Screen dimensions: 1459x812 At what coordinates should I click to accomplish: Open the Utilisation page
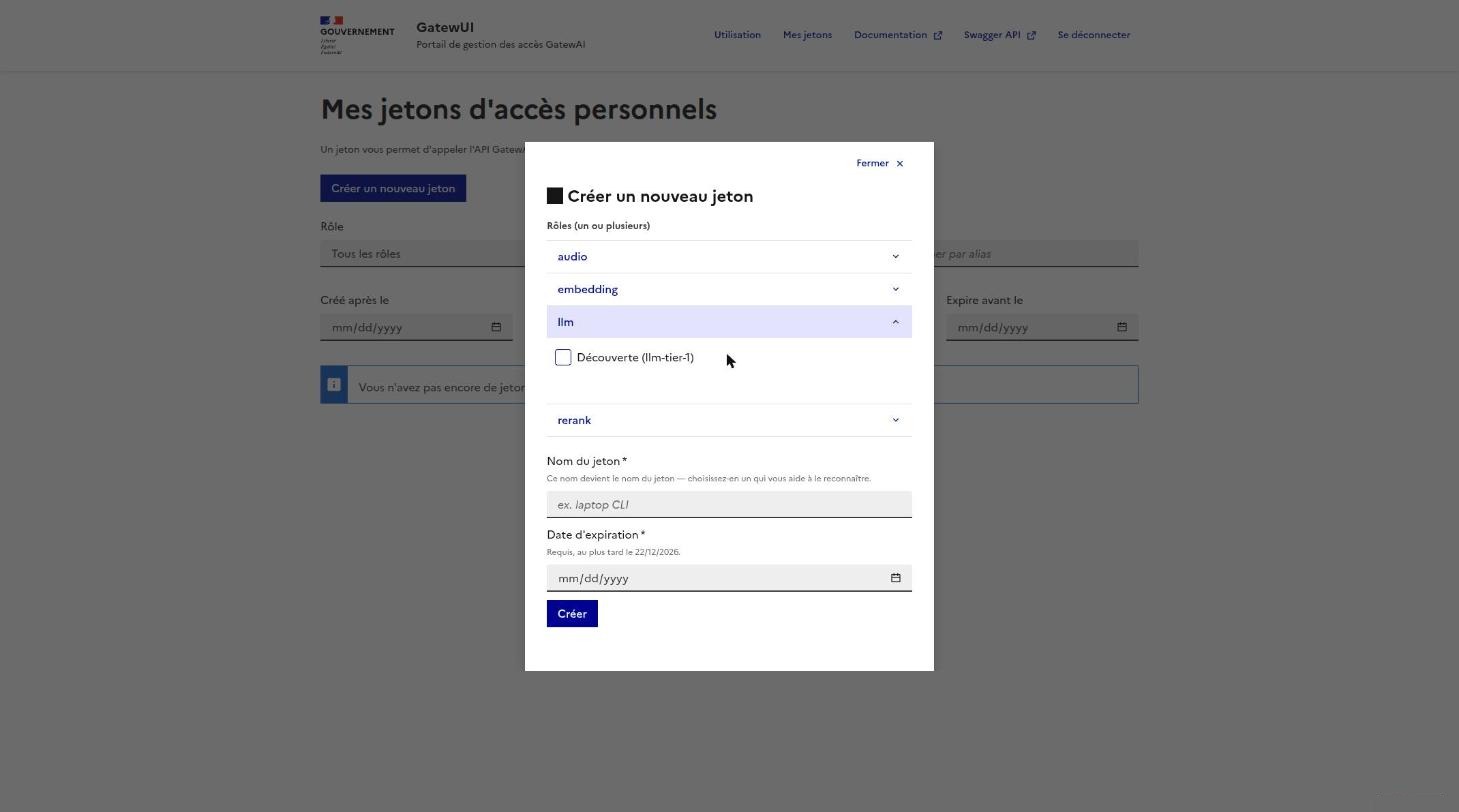pos(737,35)
